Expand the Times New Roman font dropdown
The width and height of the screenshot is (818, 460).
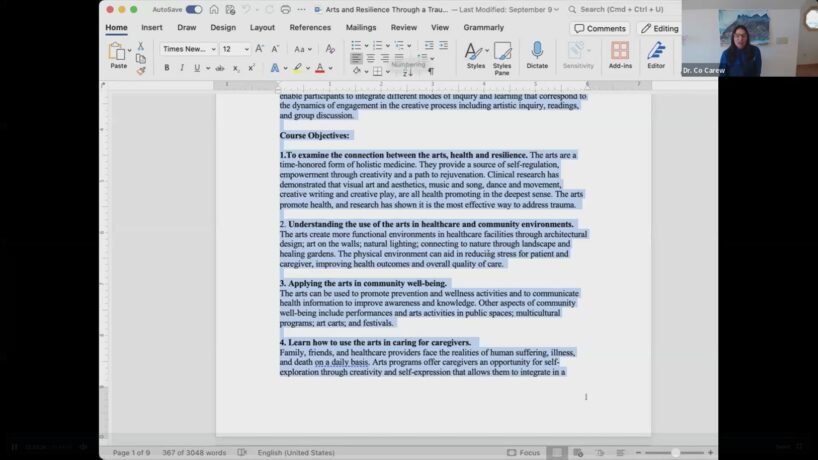[x=188, y=48]
